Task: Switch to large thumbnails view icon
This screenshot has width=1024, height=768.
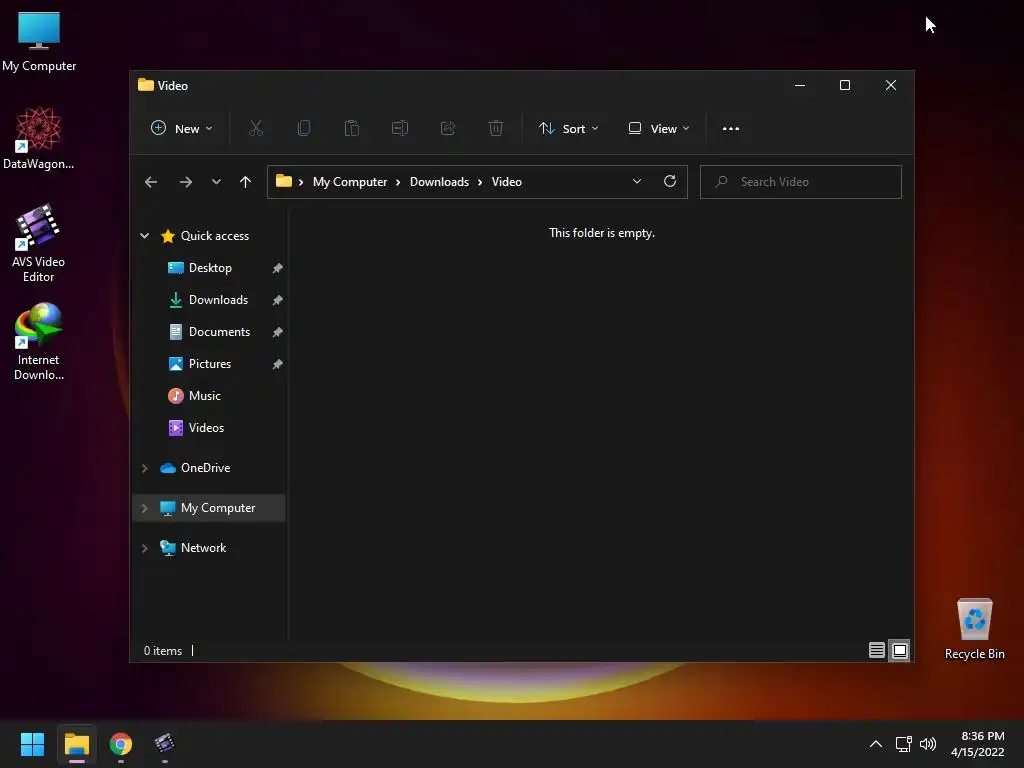Action: coord(900,650)
